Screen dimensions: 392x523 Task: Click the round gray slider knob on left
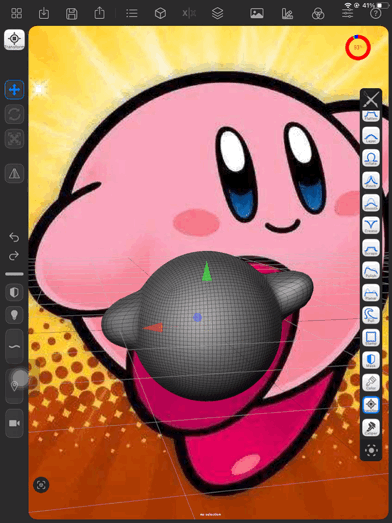click(21, 377)
